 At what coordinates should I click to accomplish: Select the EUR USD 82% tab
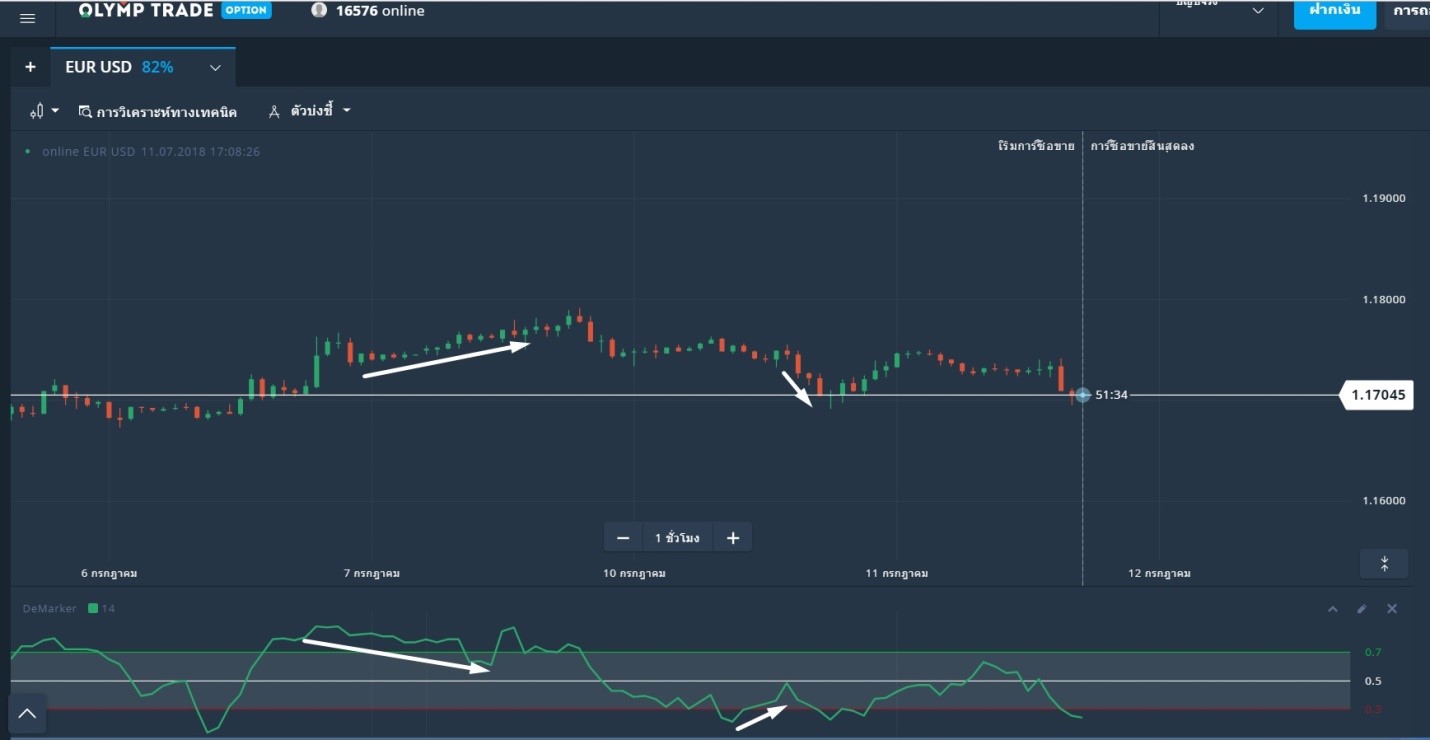click(143, 67)
